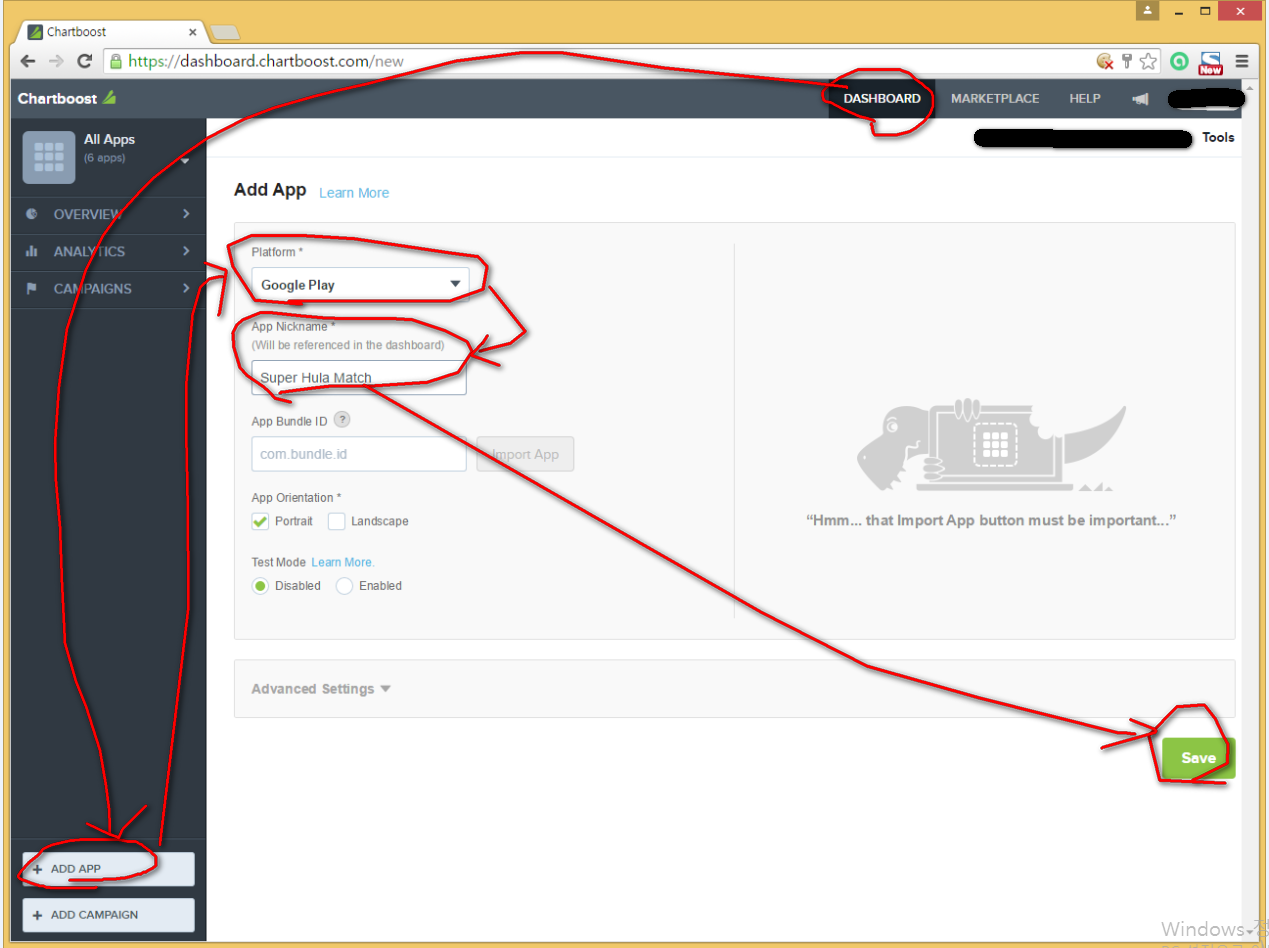The width and height of the screenshot is (1269, 948).
Task: Expand Advanced Settings section
Action: point(321,689)
